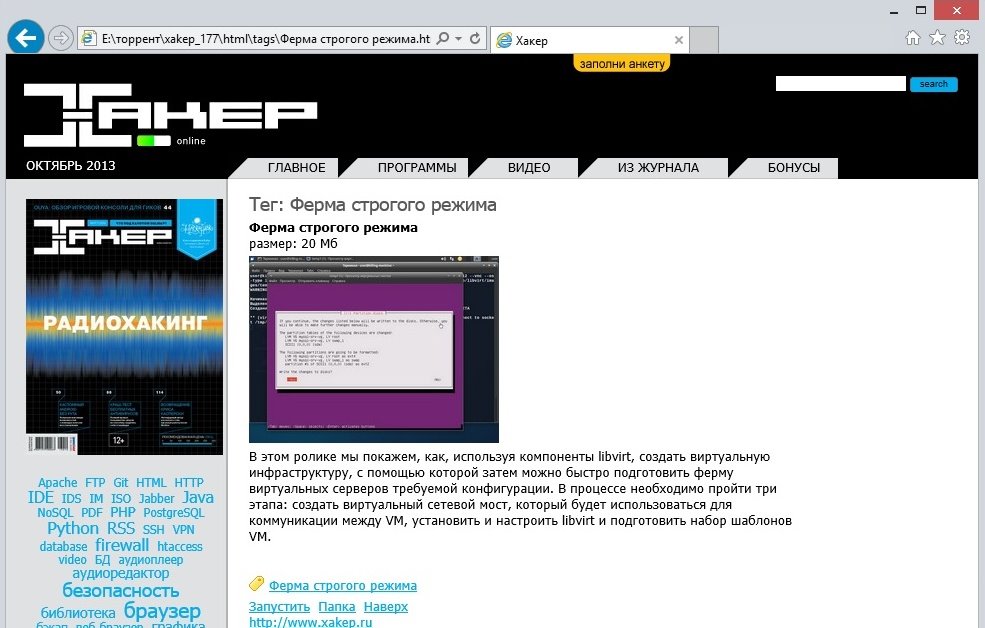Viewport: 985px width, 628px height.
Task: Choose the PDF tag
Action: pyautogui.click(x=92, y=512)
